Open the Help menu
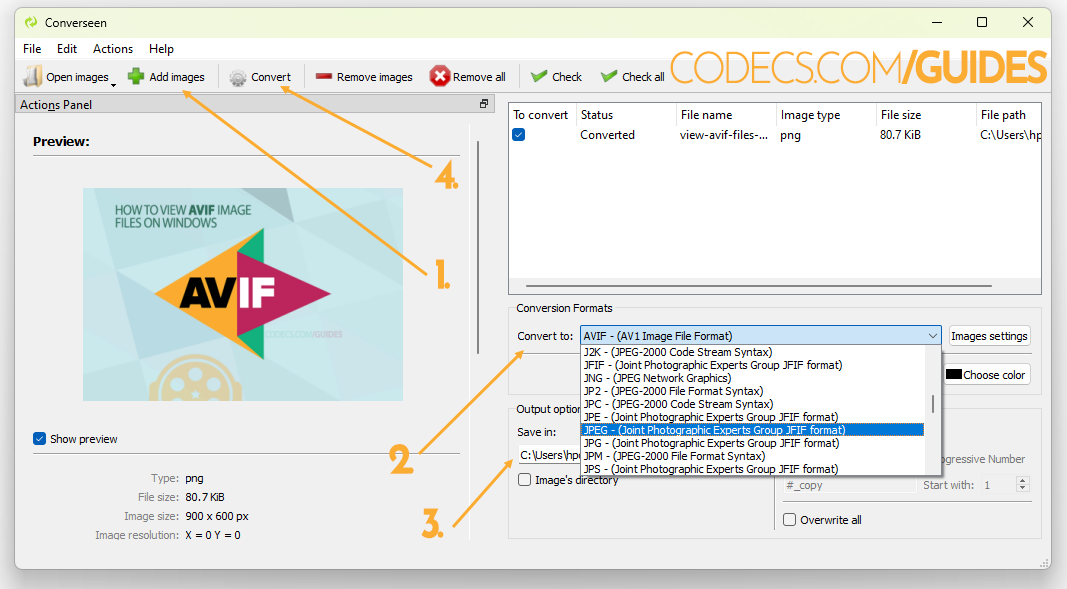This screenshot has width=1067, height=589. [x=161, y=49]
